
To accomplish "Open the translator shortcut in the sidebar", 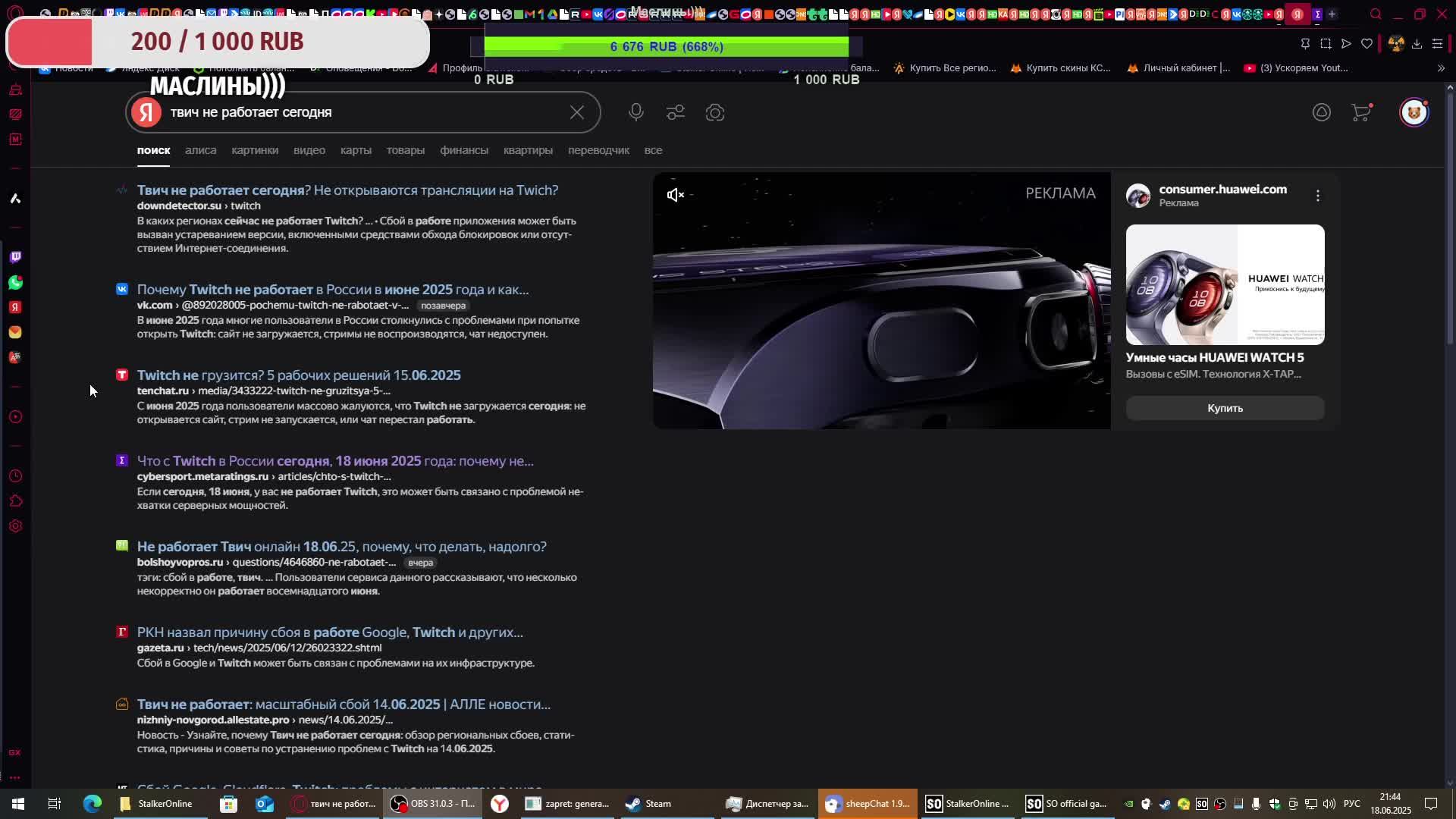I will click(x=15, y=357).
